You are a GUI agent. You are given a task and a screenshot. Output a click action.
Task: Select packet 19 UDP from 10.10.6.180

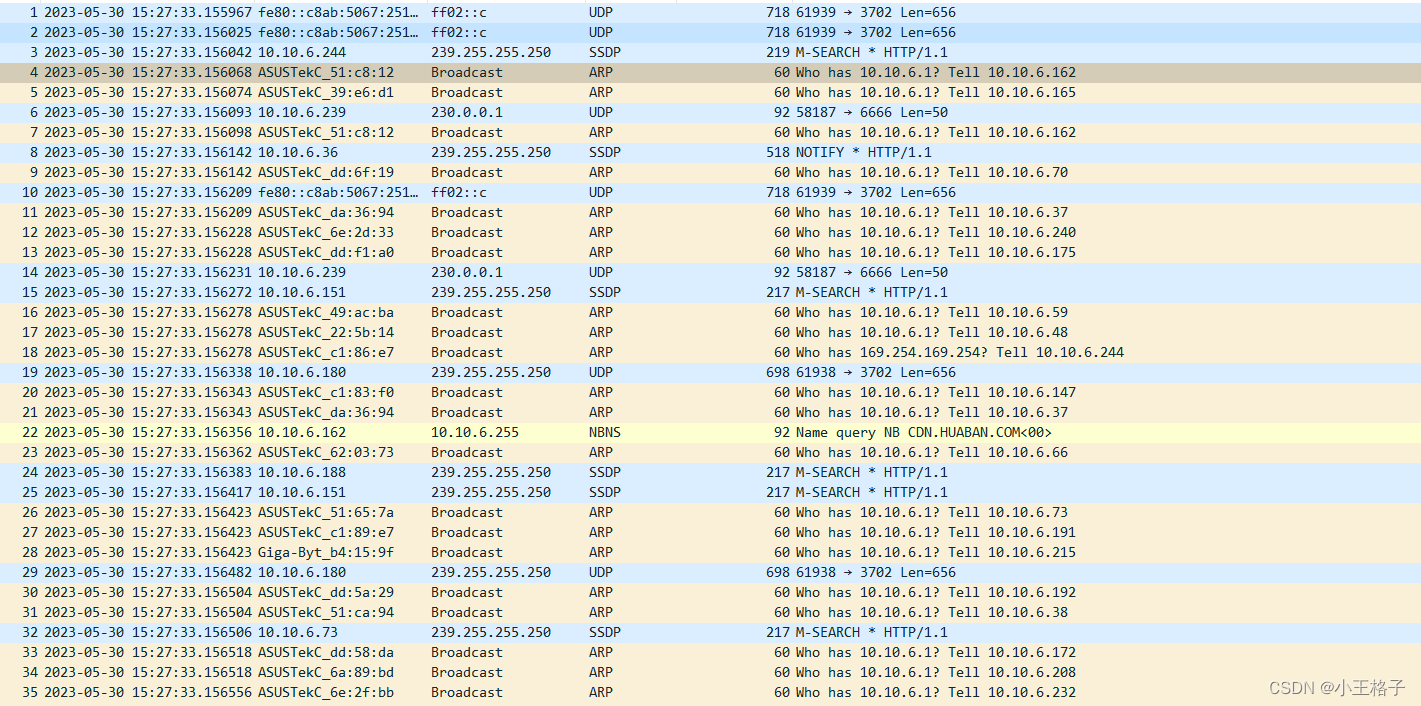[x=710, y=372]
